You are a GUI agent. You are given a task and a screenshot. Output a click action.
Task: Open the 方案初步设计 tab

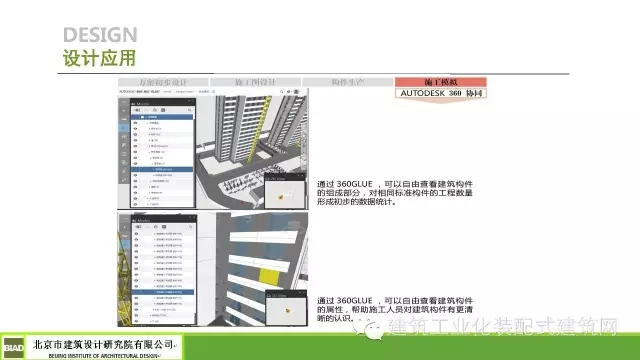(x=163, y=82)
